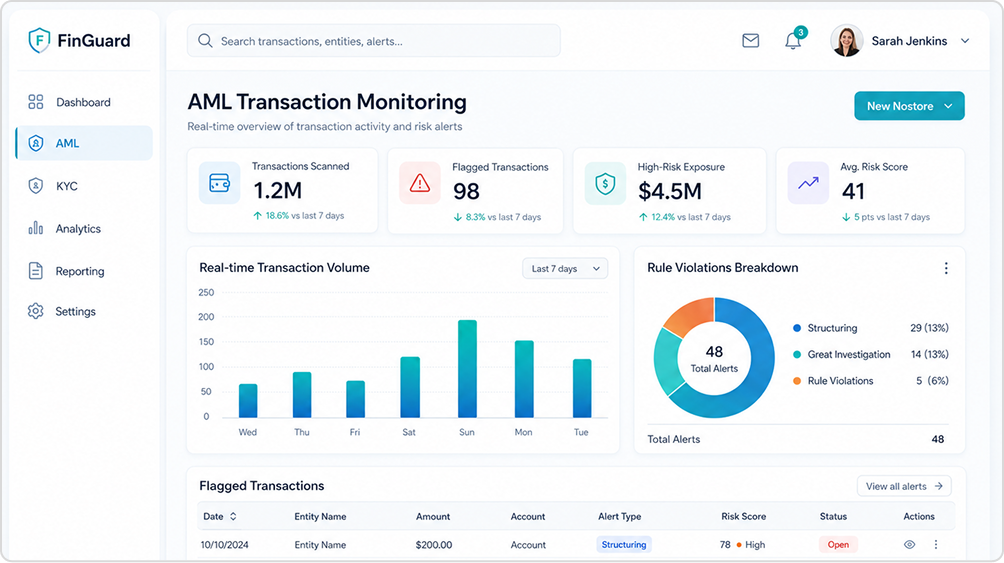1004x563 pixels.
Task: Toggle Great Investigation legend entry
Action: coord(841,354)
